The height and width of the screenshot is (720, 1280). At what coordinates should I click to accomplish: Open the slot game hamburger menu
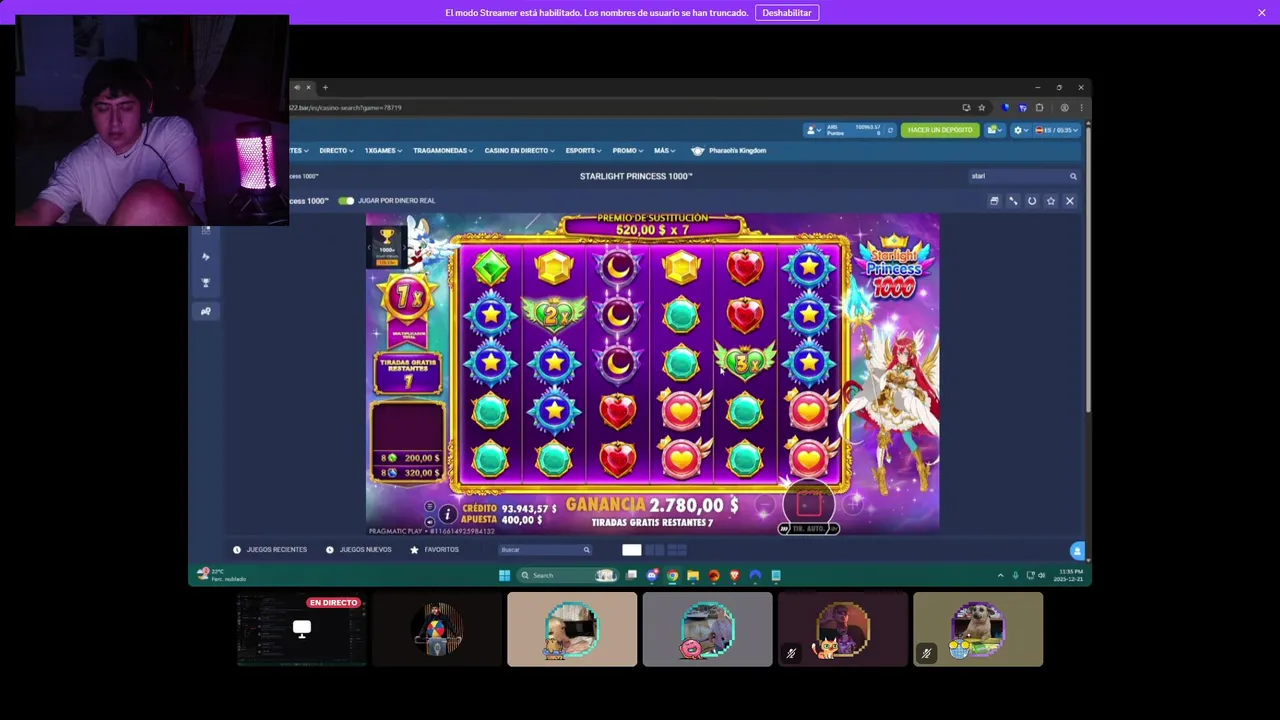[x=430, y=507]
